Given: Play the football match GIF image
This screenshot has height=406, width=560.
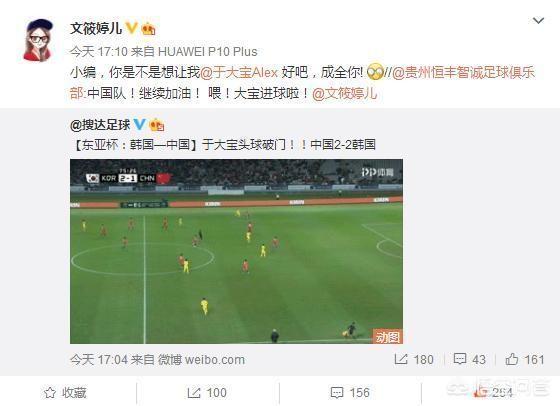Looking at the screenshot, I should click(x=236, y=251).
